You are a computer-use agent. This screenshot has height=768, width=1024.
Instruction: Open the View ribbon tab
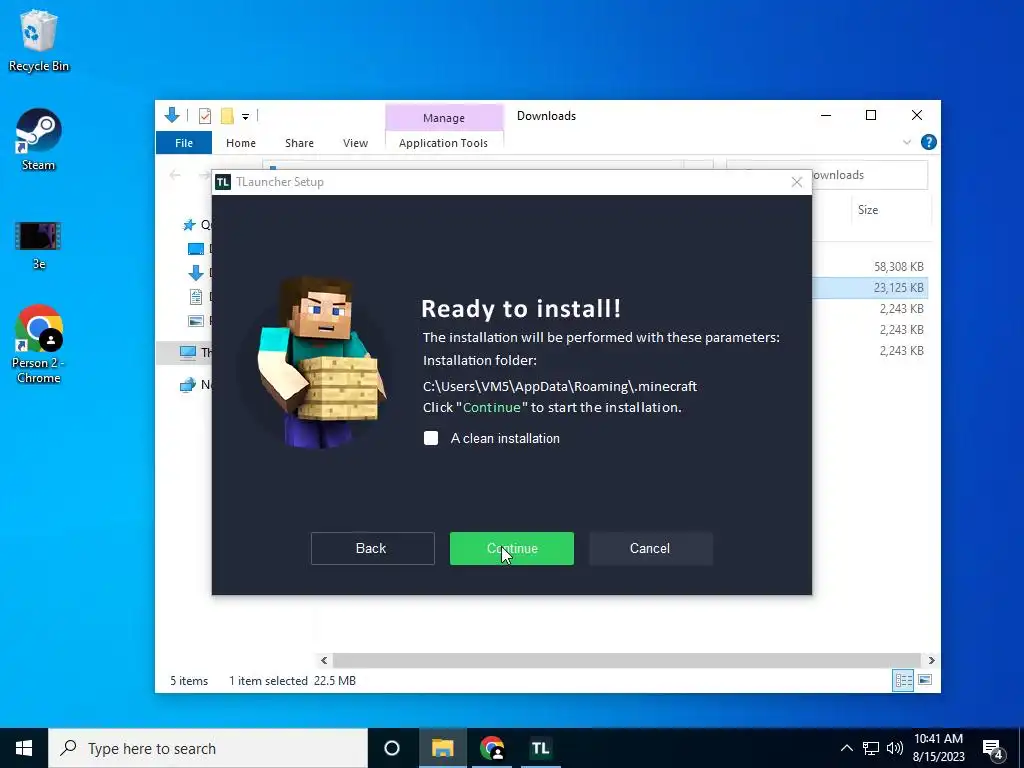(355, 143)
